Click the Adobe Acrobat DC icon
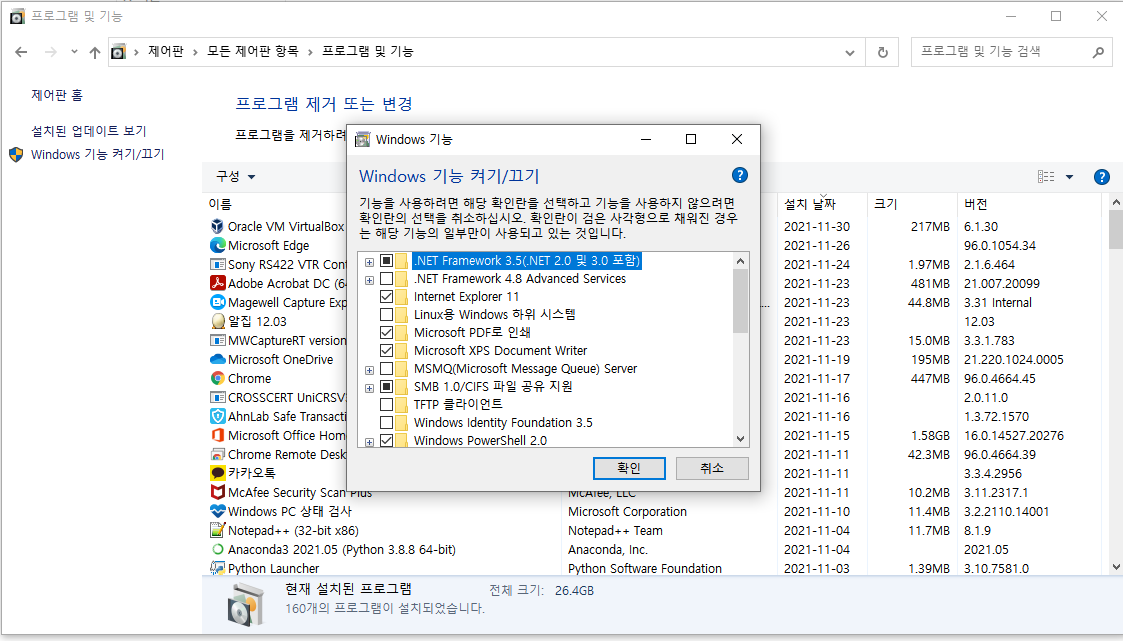Image resolution: width=1123 pixels, height=641 pixels. [x=217, y=283]
